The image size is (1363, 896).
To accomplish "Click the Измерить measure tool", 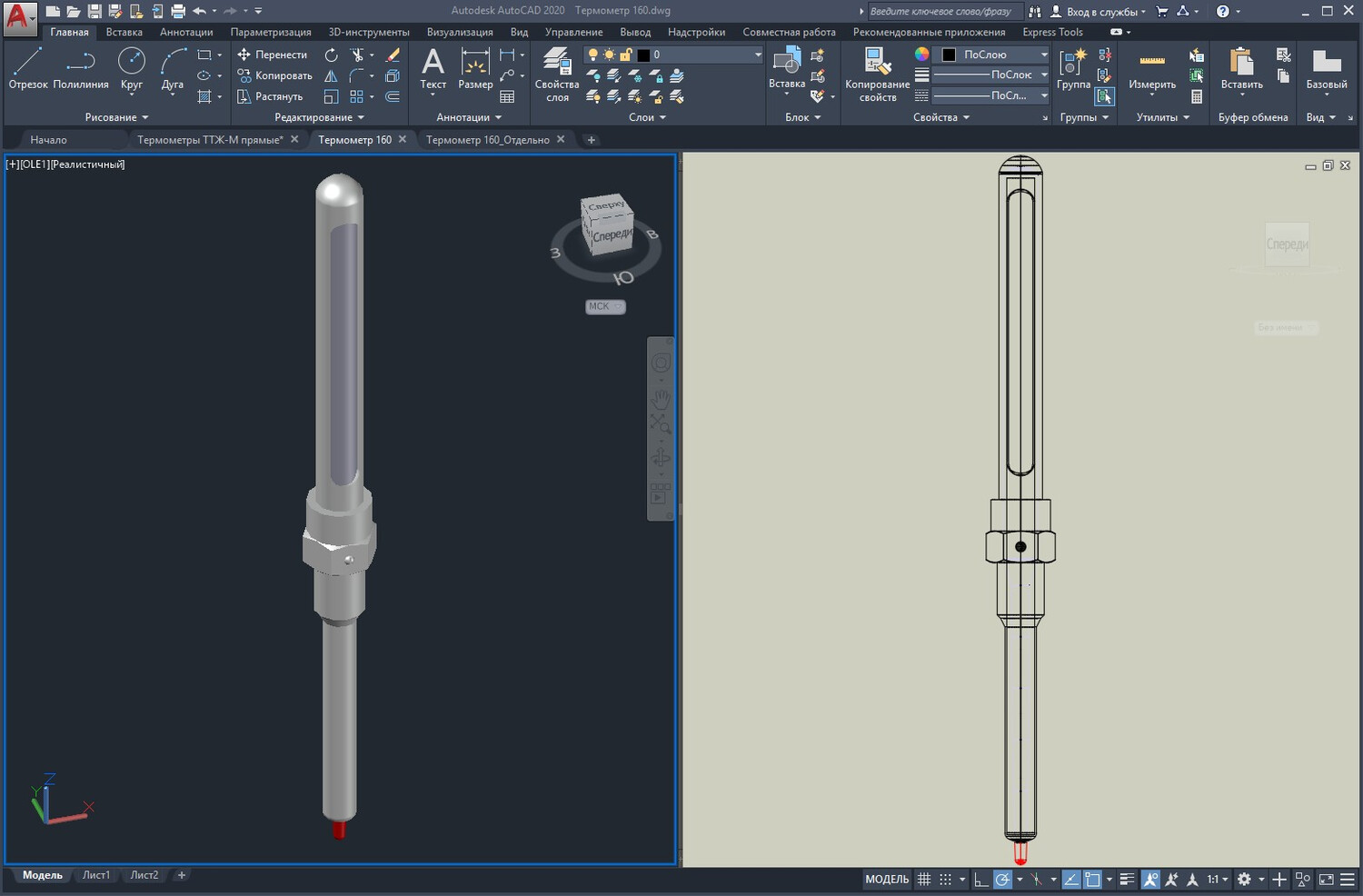I will (x=1152, y=69).
